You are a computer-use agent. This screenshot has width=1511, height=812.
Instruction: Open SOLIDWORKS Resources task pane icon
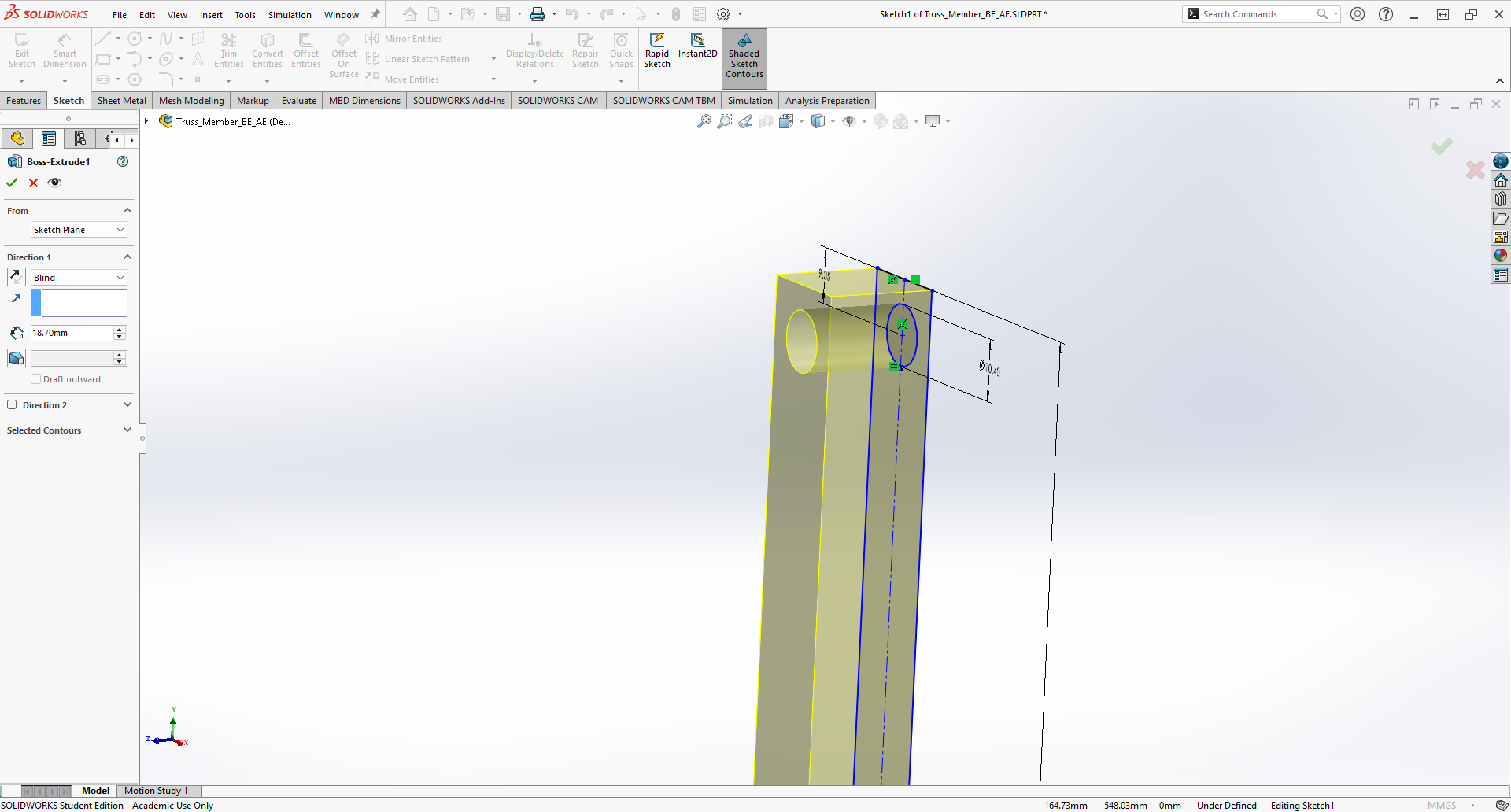point(1501,180)
